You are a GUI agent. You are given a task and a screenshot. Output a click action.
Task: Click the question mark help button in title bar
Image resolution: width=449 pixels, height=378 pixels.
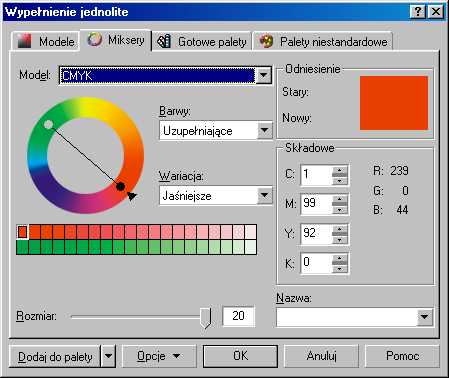(x=418, y=12)
